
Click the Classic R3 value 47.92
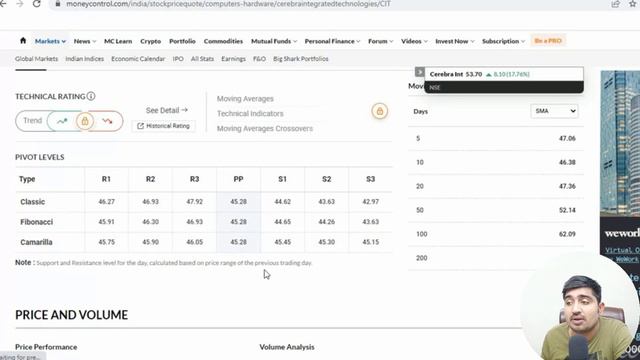[x=194, y=202]
